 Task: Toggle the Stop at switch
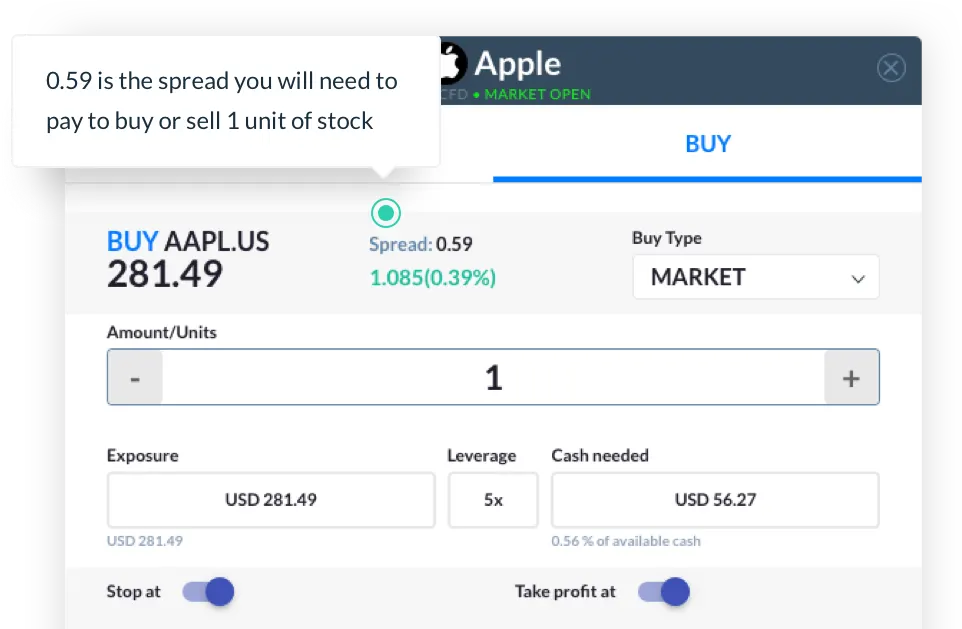208,592
